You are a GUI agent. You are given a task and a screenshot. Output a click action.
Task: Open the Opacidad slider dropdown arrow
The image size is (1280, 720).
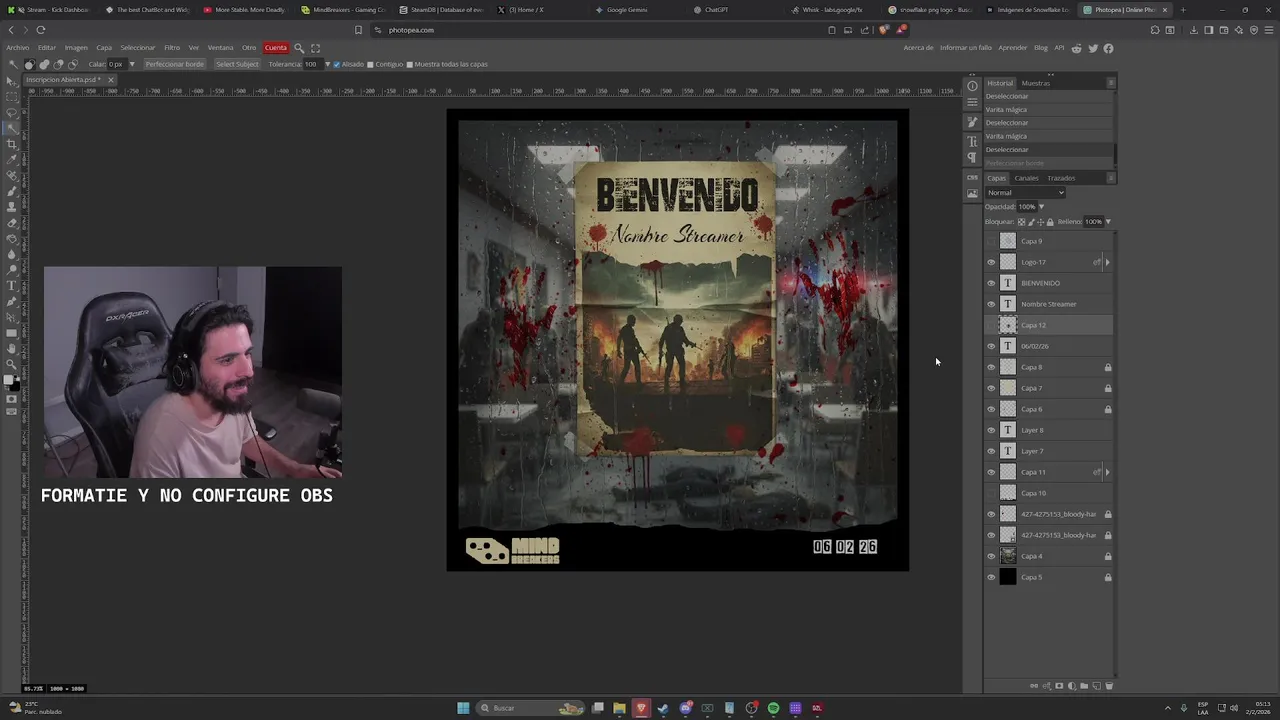click(x=1041, y=207)
